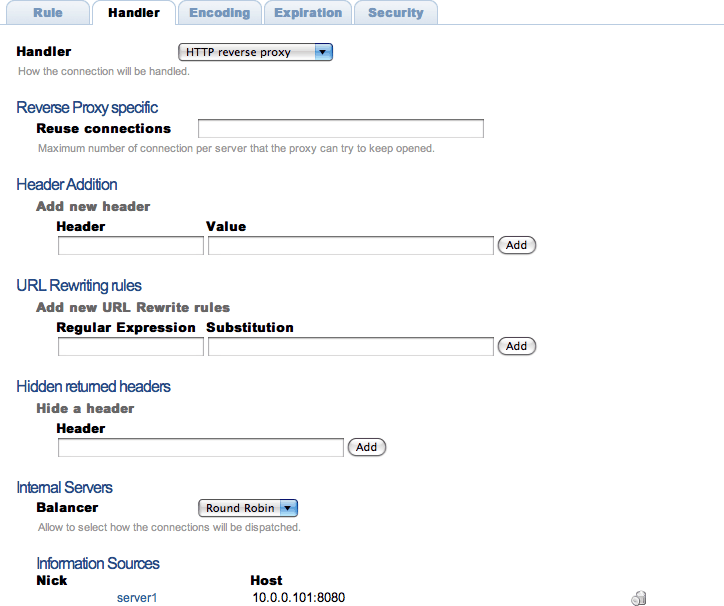Expand the Balancer Round Robin dropdown
Screen dimensions: 724x606
tap(249, 508)
